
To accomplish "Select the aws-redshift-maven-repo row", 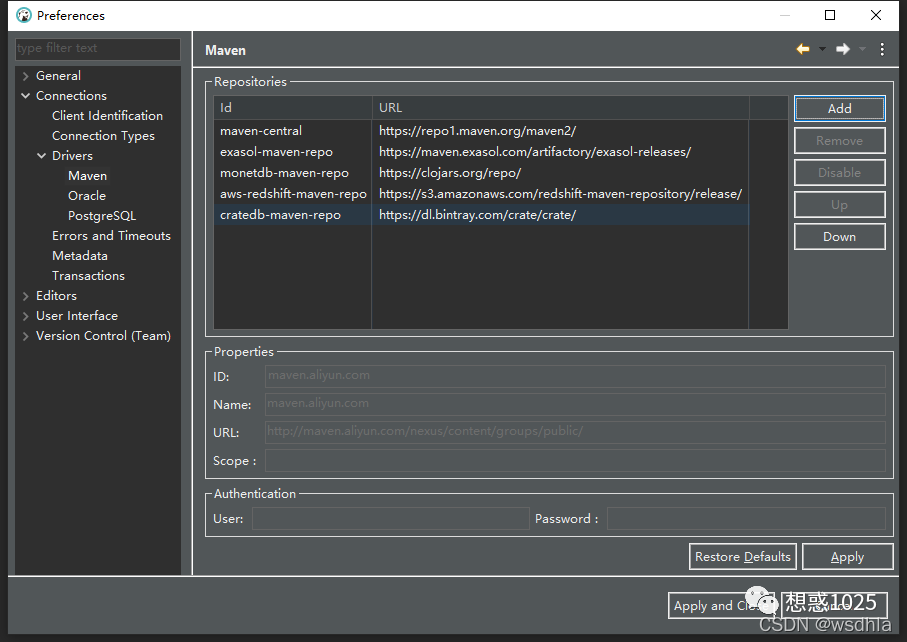I will (x=481, y=194).
